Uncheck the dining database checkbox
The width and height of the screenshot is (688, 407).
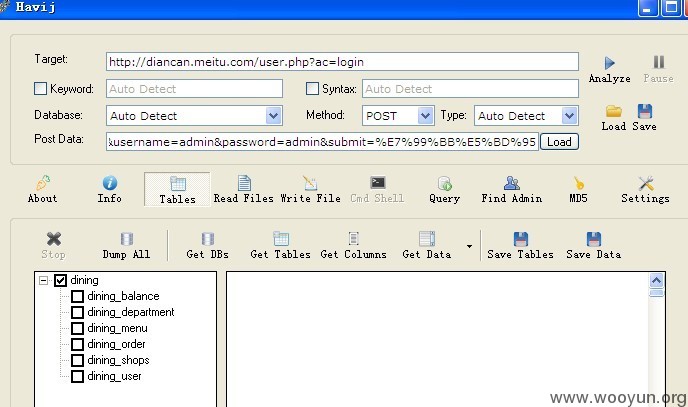tap(61, 280)
